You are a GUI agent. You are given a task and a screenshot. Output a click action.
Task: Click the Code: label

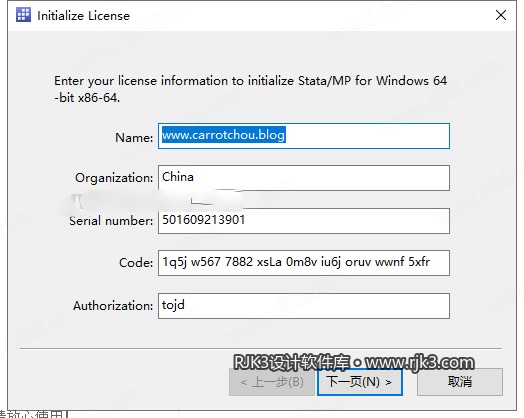pyautogui.click(x=136, y=263)
